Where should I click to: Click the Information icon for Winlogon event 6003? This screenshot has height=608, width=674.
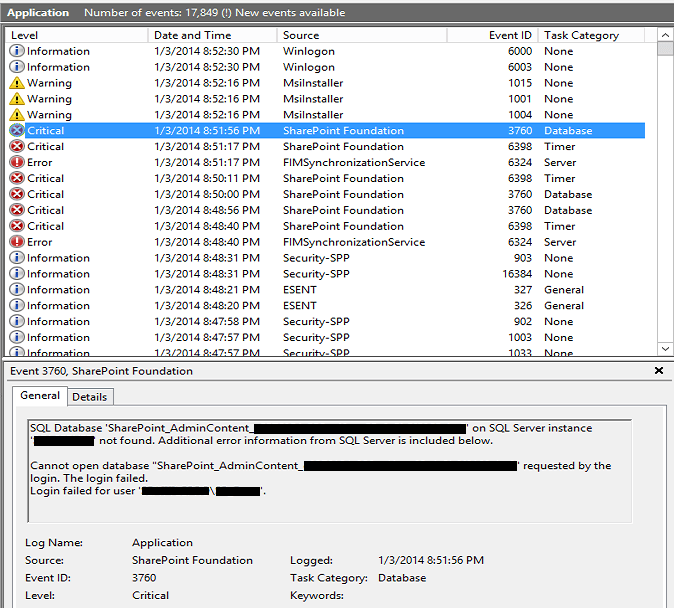coord(17,67)
